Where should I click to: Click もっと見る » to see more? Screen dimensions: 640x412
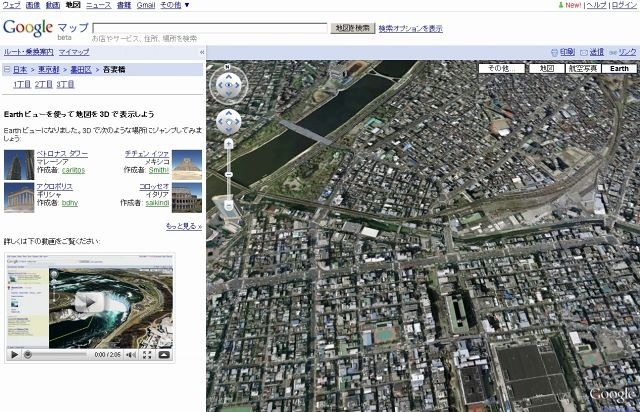184,226
